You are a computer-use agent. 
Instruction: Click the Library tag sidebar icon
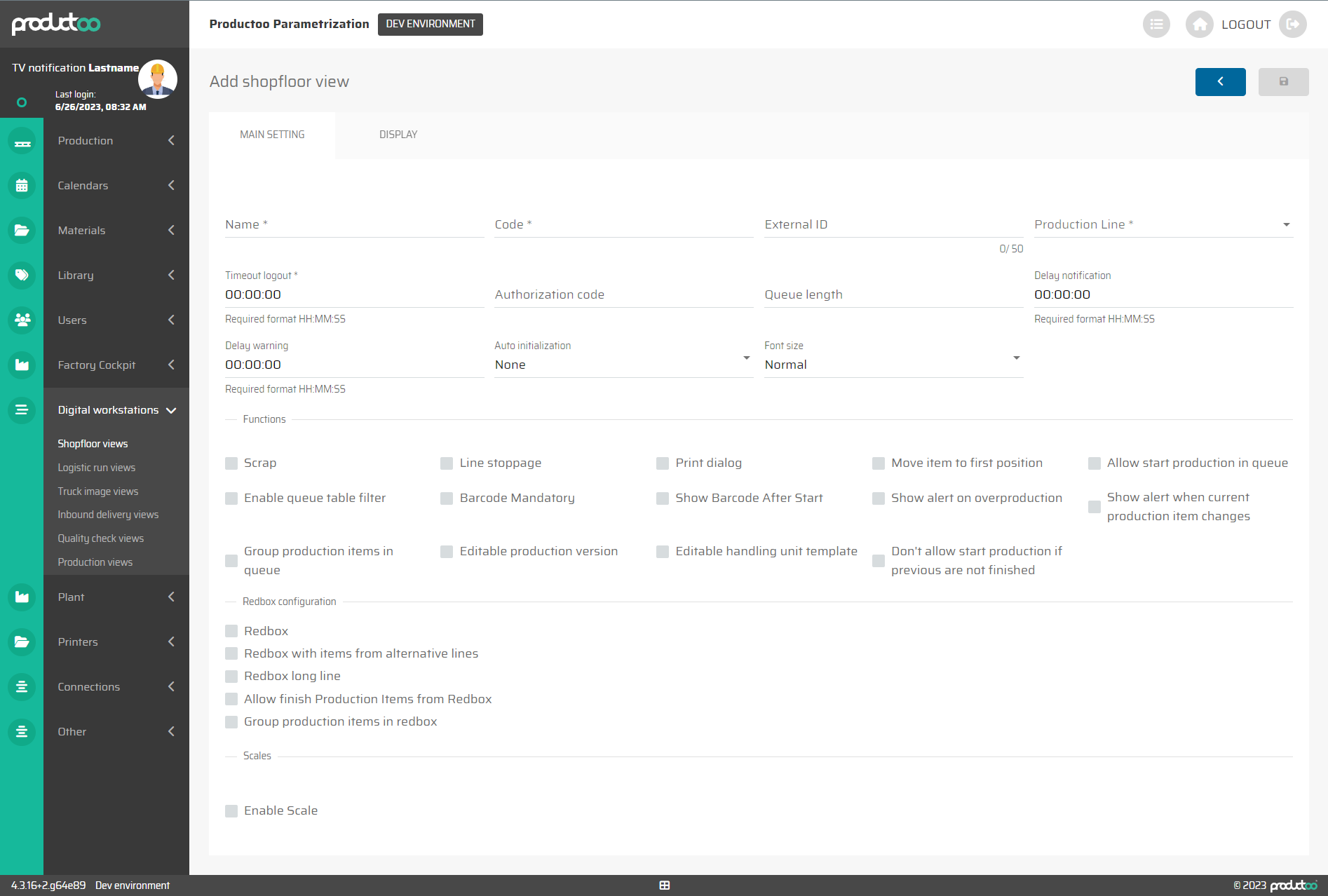click(x=22, y=276)
